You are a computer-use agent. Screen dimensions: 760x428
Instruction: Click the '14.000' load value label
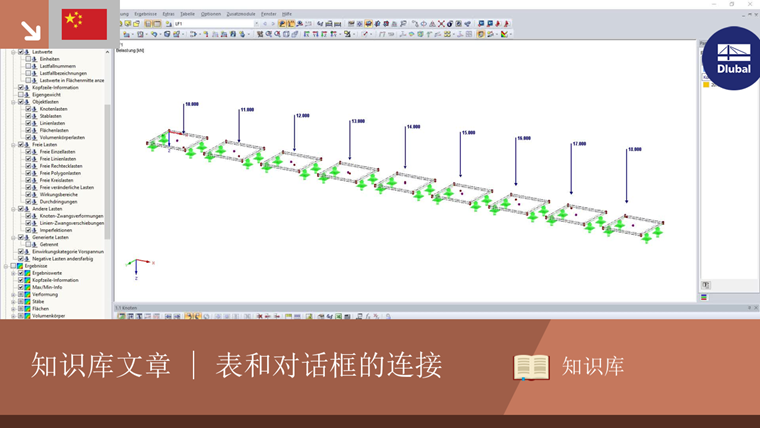tap(413, 127)
